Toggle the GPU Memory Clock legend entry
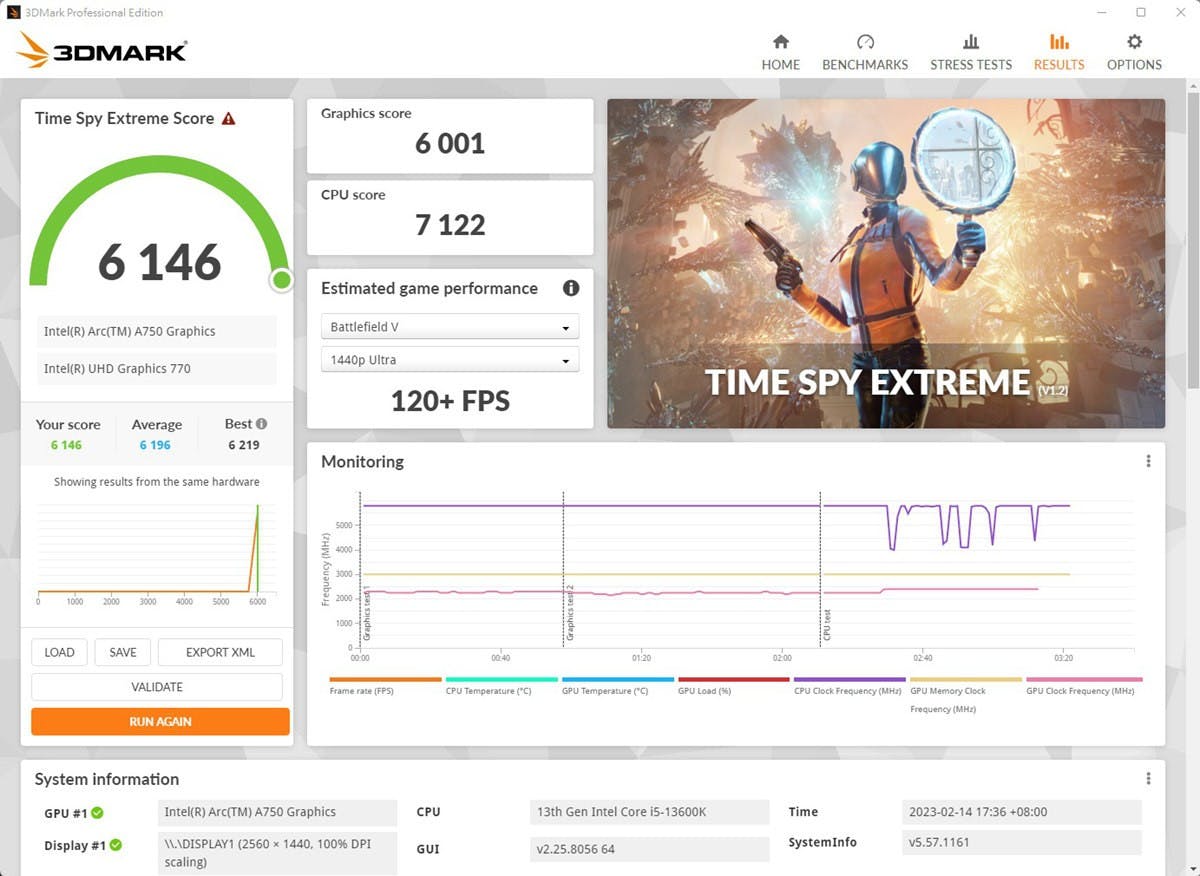The height and width of the screenshot is (876, 1200). [x=966, y=695]
